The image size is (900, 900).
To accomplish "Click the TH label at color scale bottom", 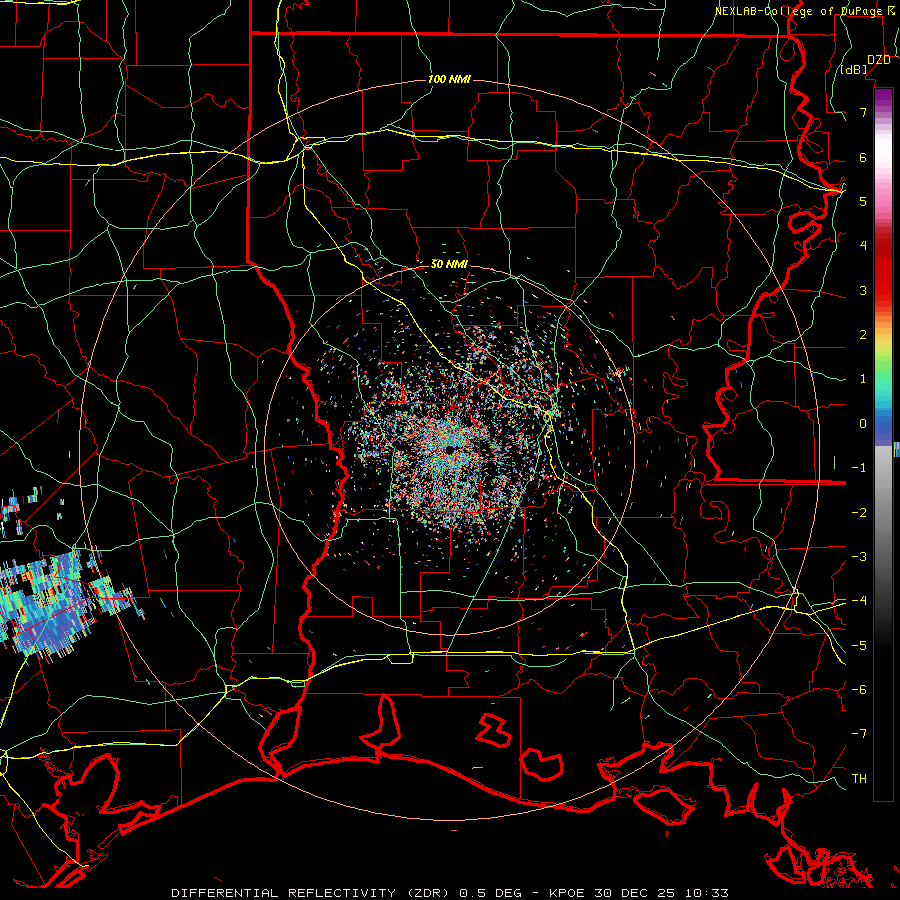I will coord(859,779).
